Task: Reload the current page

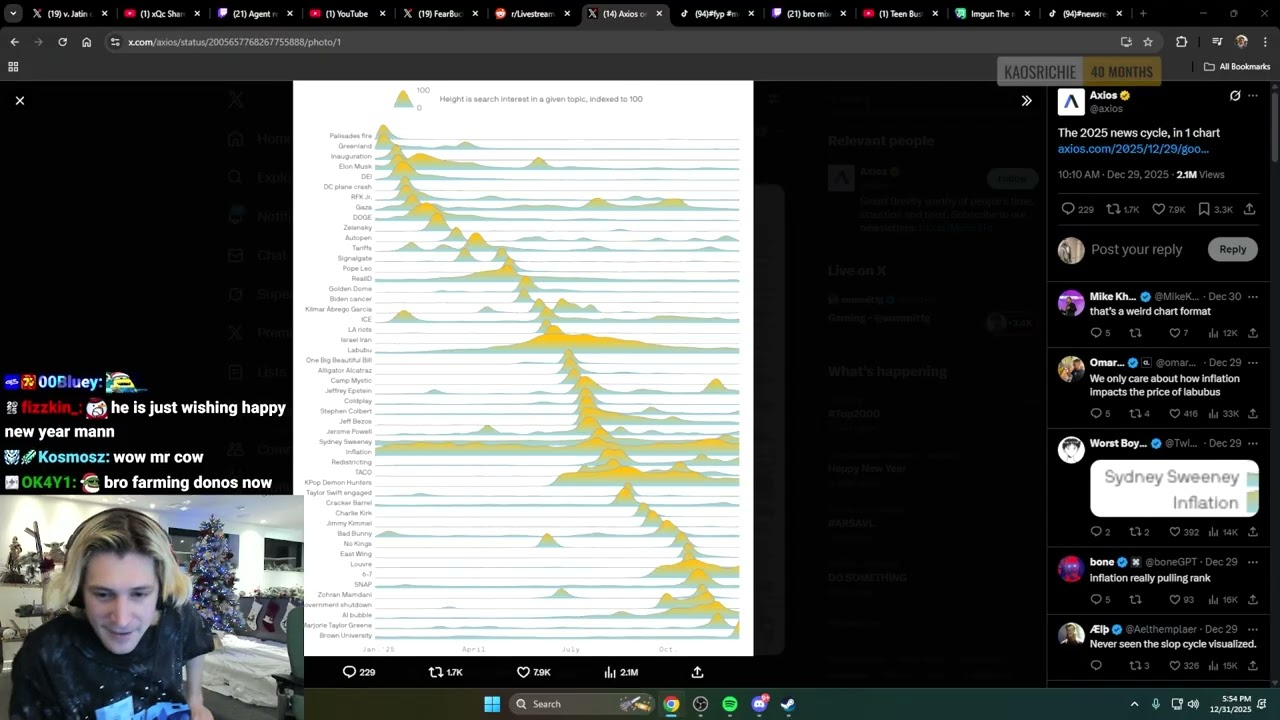Action: (x=62, y=42)
